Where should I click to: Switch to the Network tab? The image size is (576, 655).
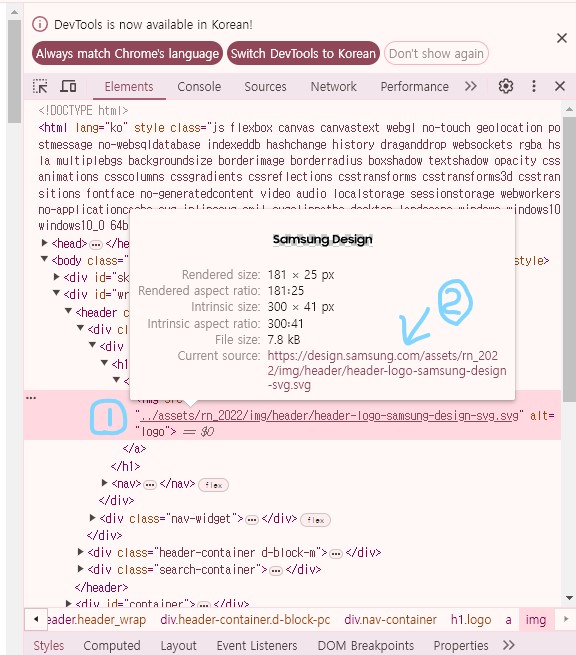pos(333,86)
